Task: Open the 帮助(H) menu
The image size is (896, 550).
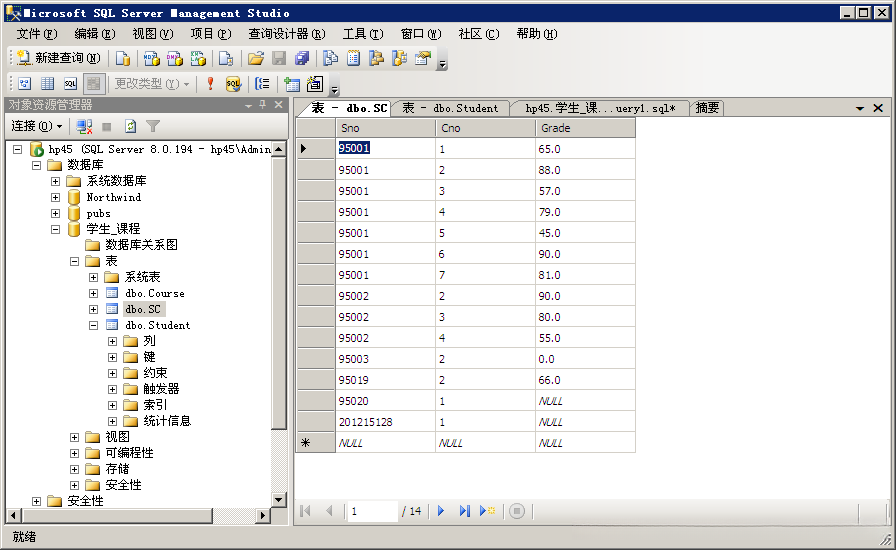Action: coord(537,34)
